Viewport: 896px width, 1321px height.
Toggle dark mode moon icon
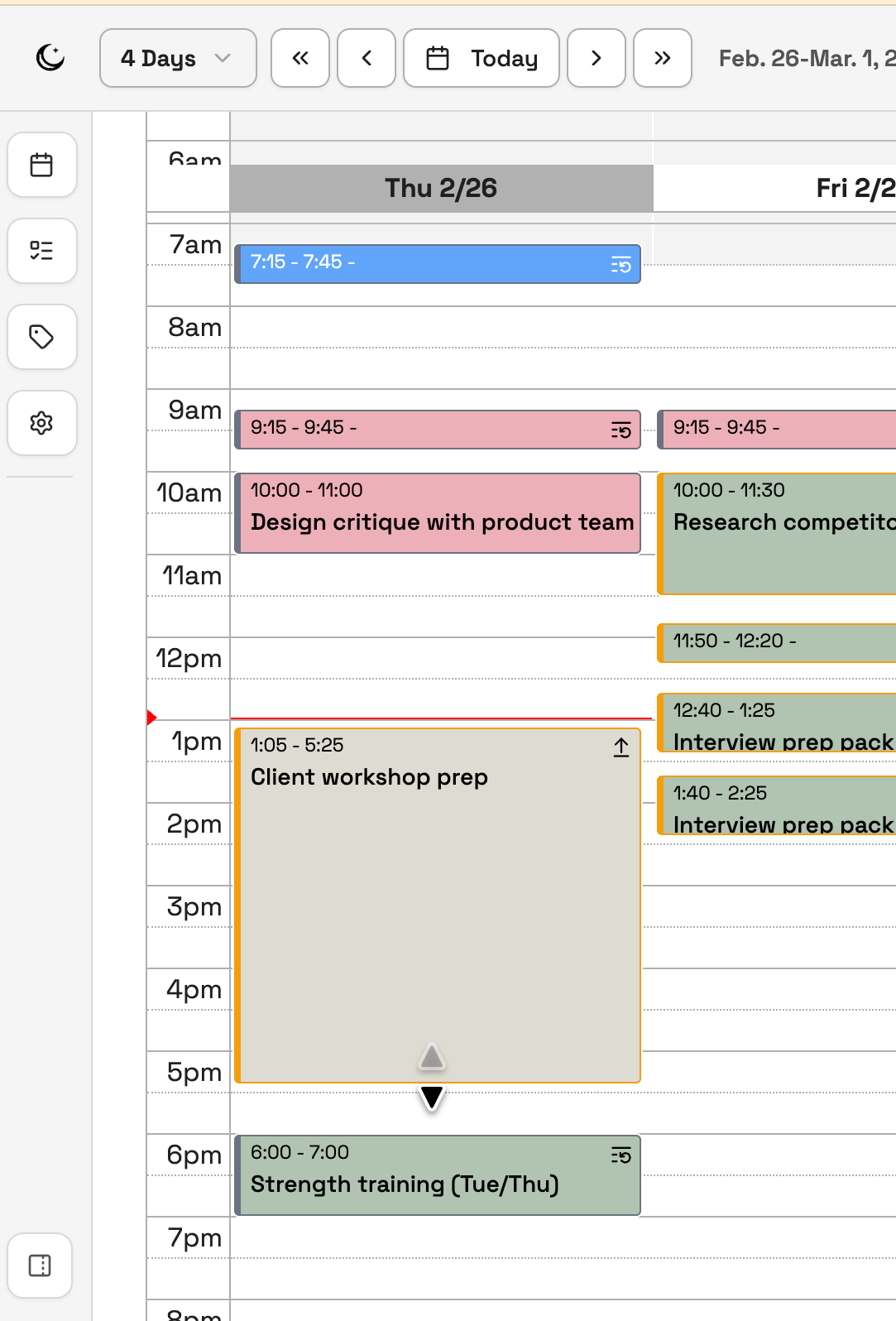[x=50, y=58]
